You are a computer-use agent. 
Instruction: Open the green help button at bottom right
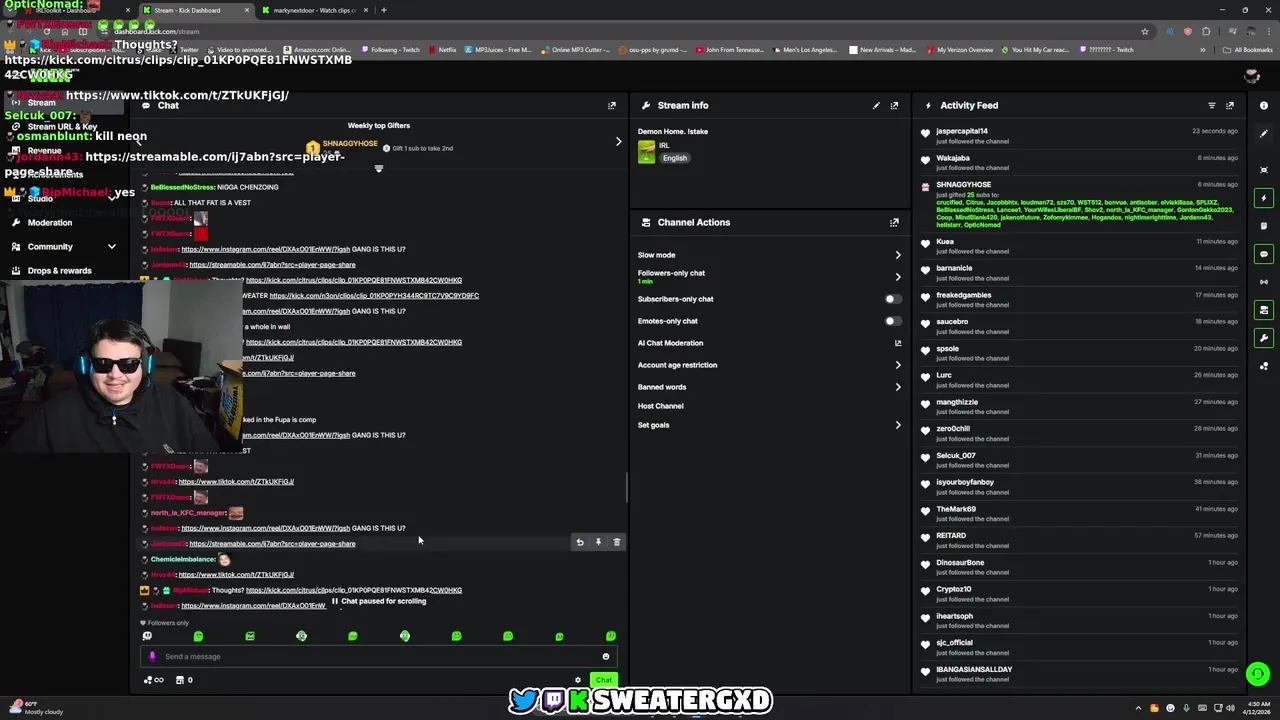1258,674
